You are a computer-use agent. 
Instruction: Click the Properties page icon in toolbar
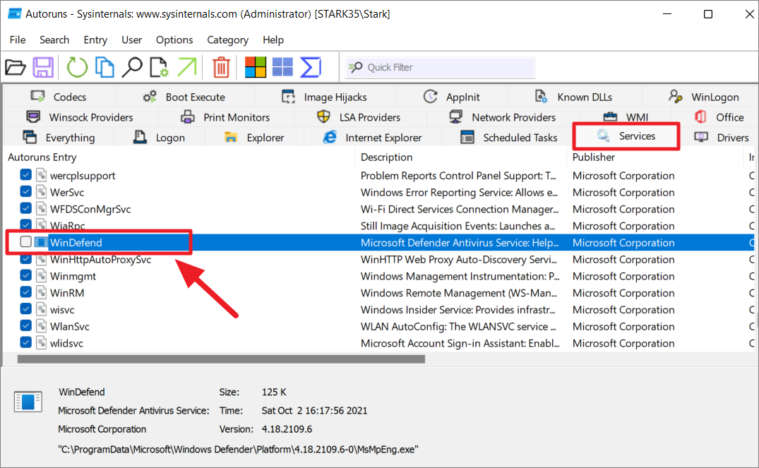click(159, 67)
